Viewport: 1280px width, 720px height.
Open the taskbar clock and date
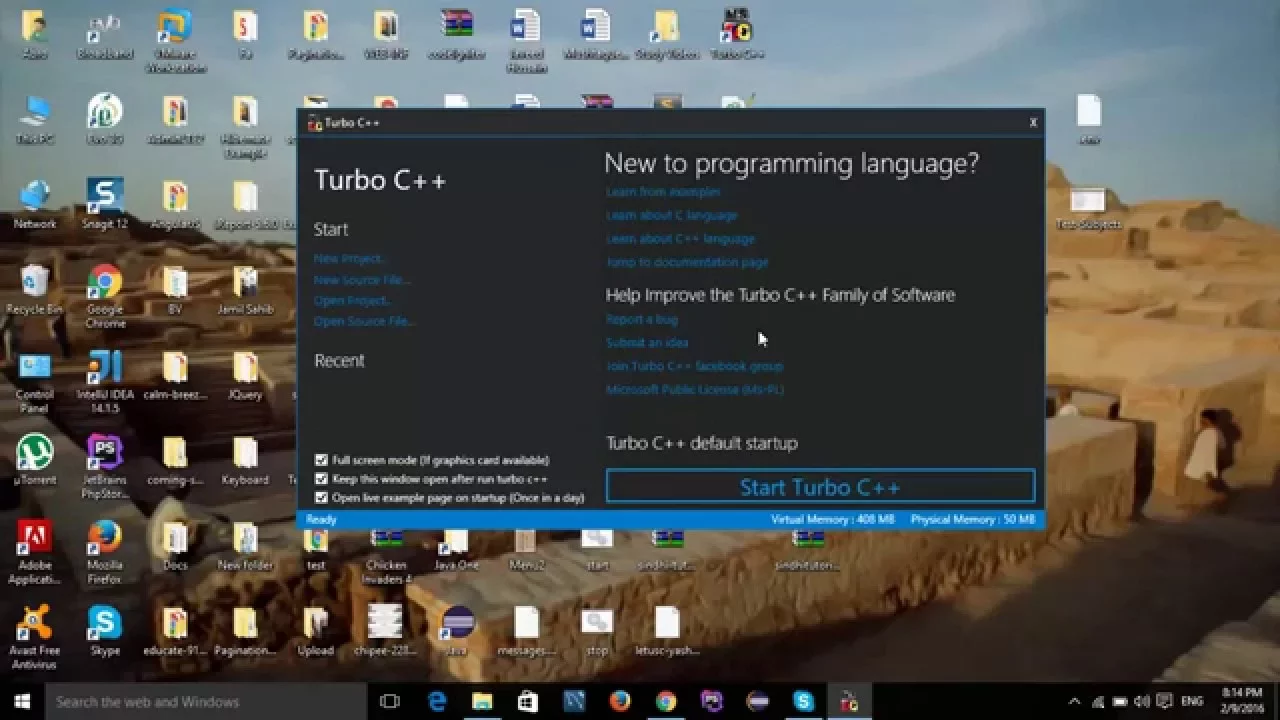[1241, 702]
